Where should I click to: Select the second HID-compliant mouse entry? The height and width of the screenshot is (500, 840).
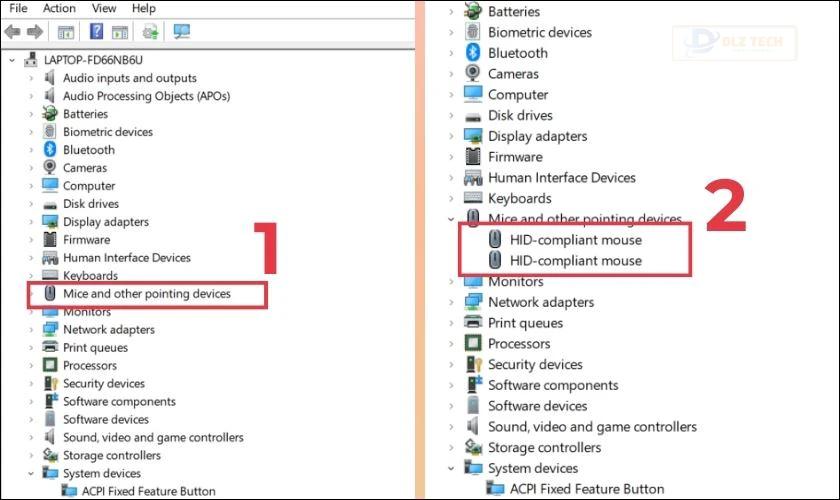(575, 260)
